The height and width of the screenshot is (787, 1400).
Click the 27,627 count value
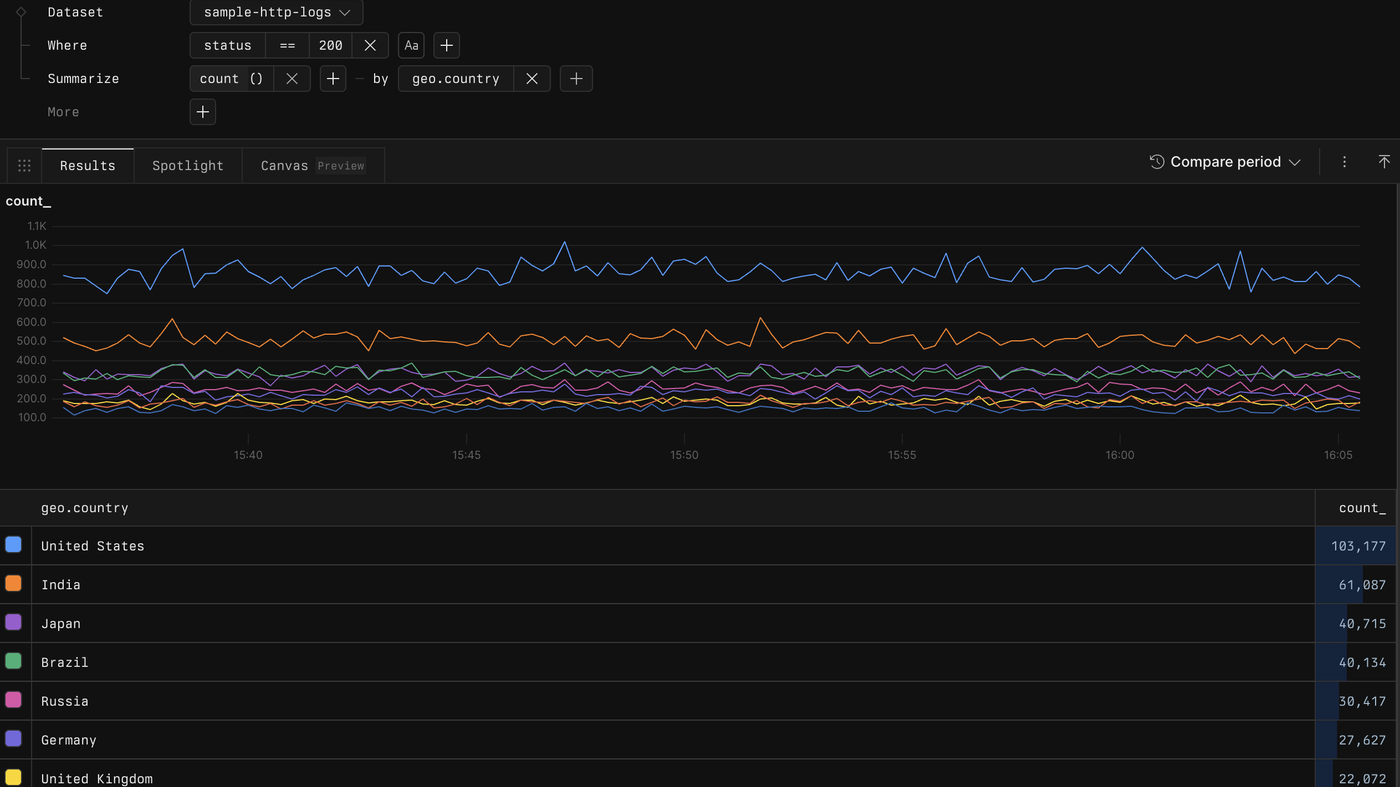coord(1362,741)
